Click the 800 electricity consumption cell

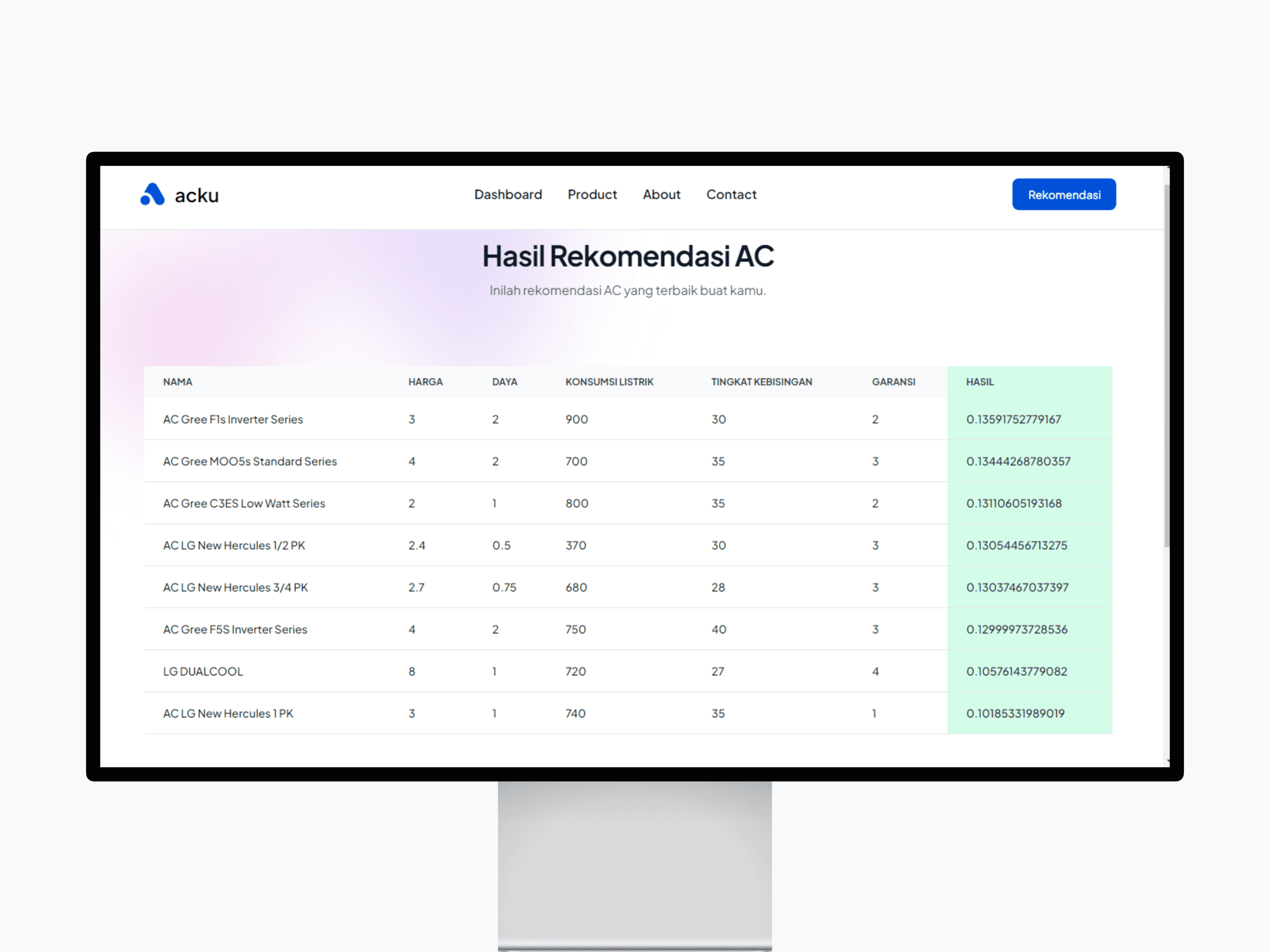(x=576, y=503)
